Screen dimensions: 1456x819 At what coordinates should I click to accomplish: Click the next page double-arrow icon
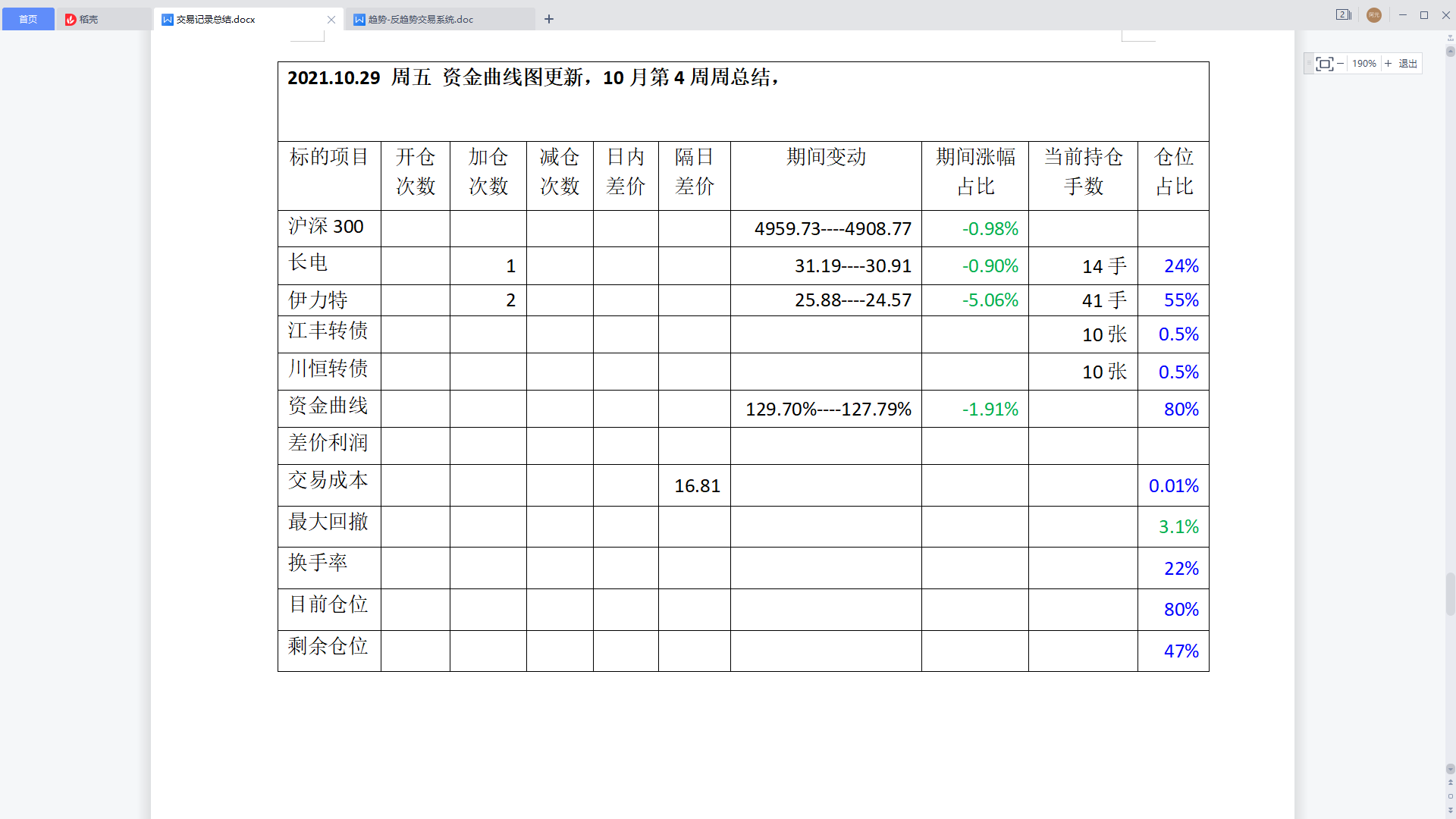1451,810
